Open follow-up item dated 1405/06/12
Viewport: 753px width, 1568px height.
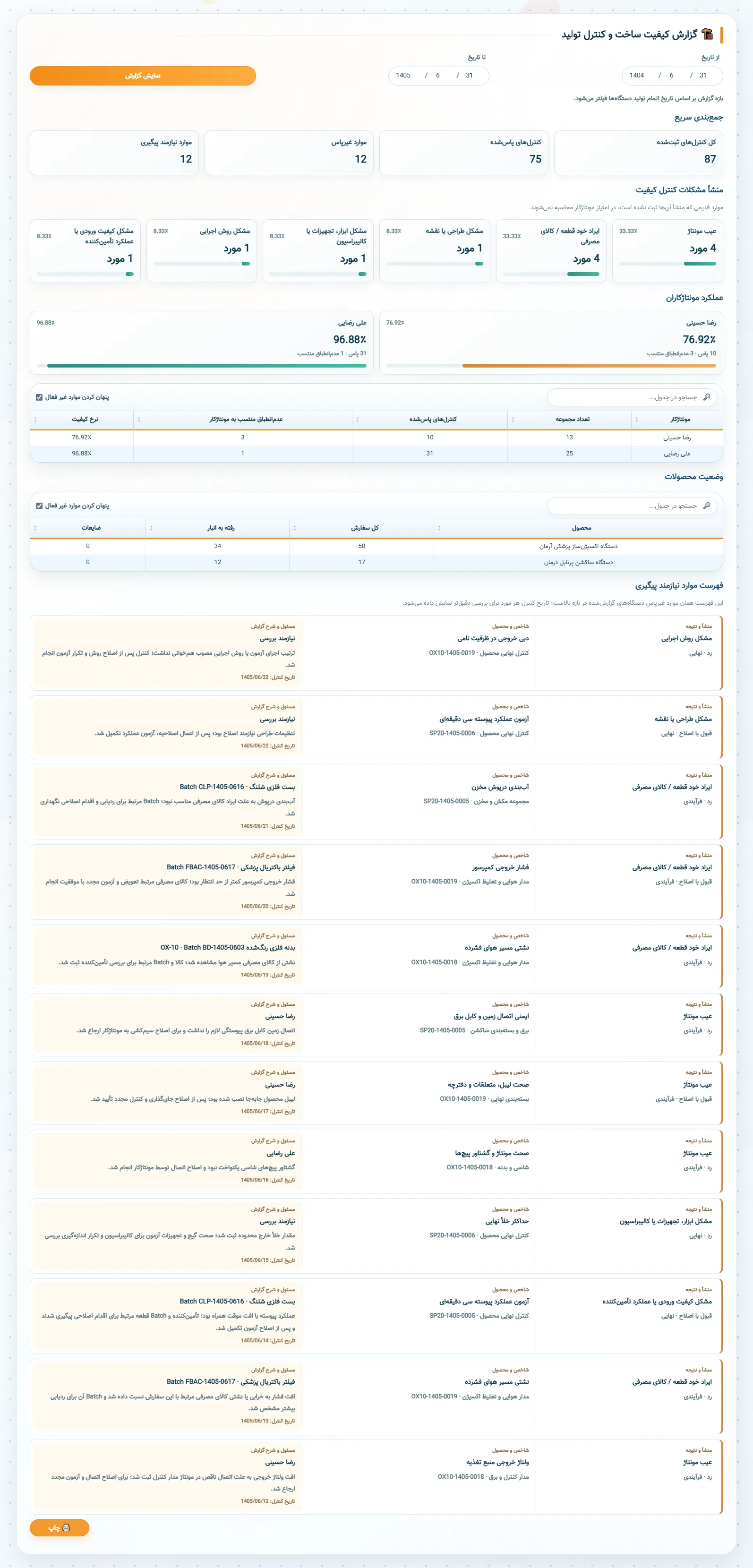pyautogui.click(x=376, y=1477)
